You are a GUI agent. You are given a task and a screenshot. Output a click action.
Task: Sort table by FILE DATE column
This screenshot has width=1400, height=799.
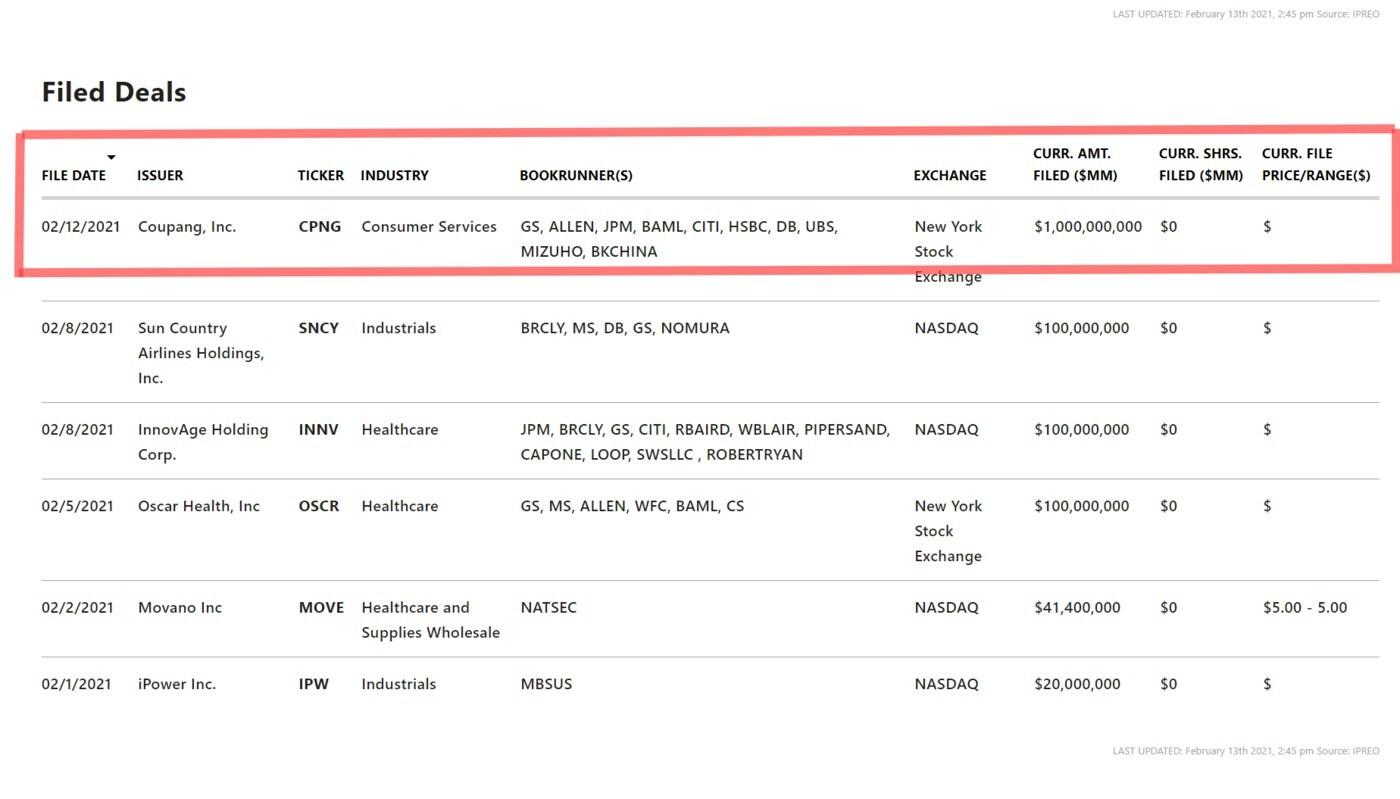[x=73, y=175]
